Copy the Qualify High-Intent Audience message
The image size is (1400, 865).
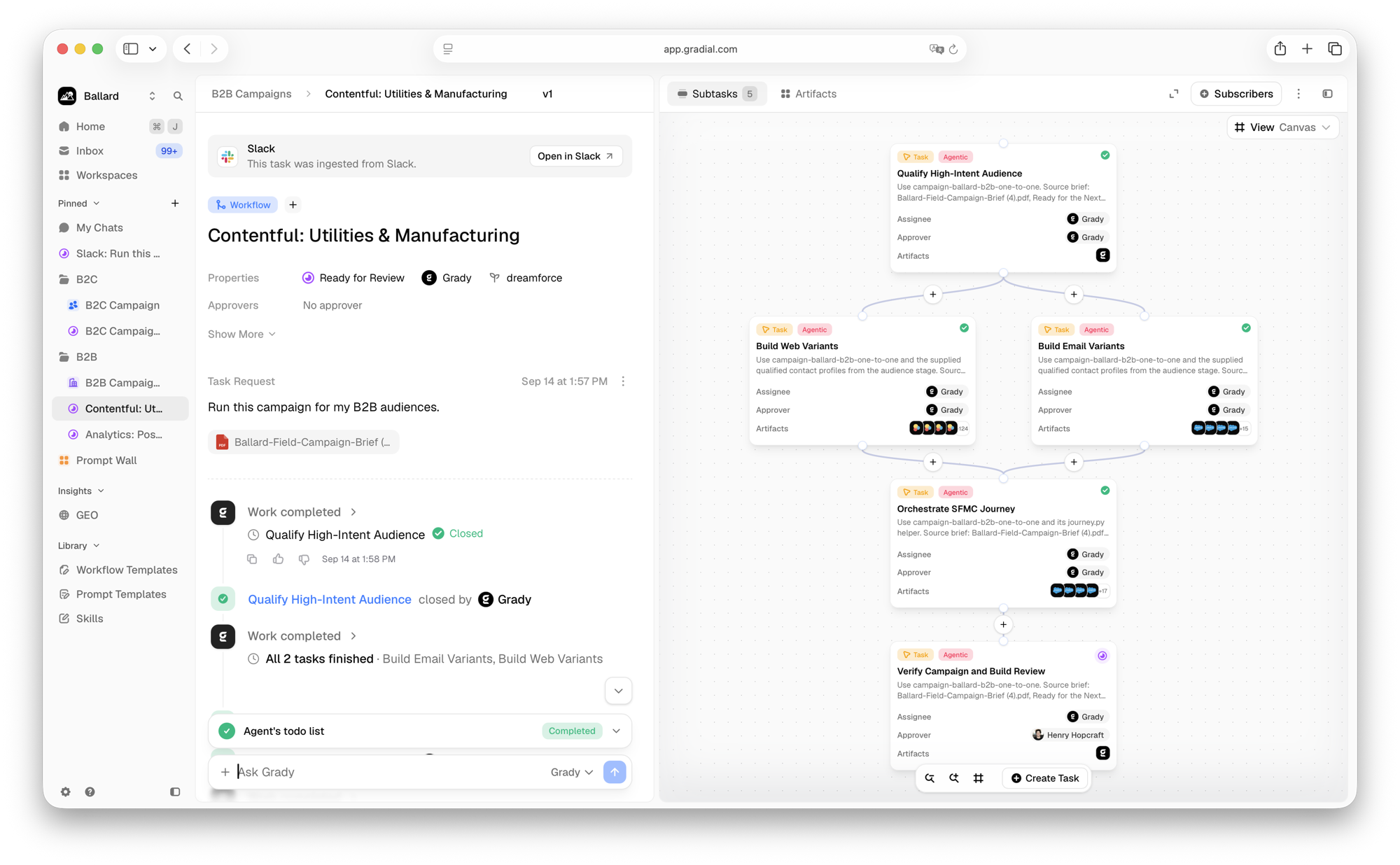252,559
